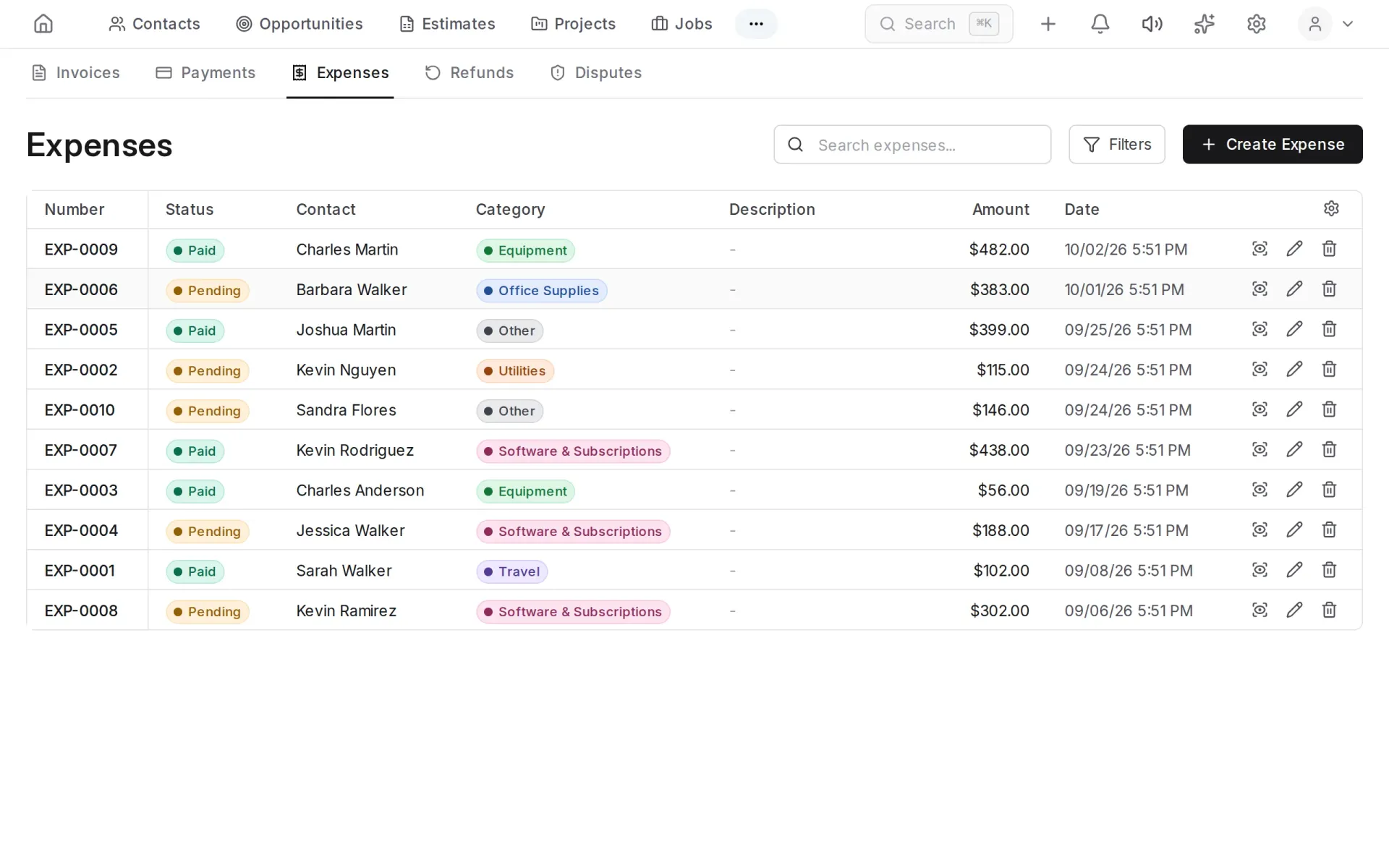Image resolution: width=1389 pixels, height=868 pixels.
Task: Open settings gear in top bar
Action: coord(1257,24)
